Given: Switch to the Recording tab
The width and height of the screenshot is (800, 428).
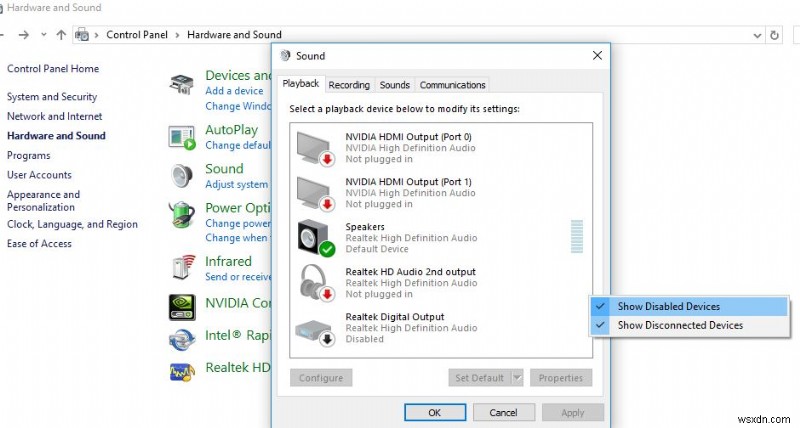Looking at the screenshot, I should [x=349, y=85].
